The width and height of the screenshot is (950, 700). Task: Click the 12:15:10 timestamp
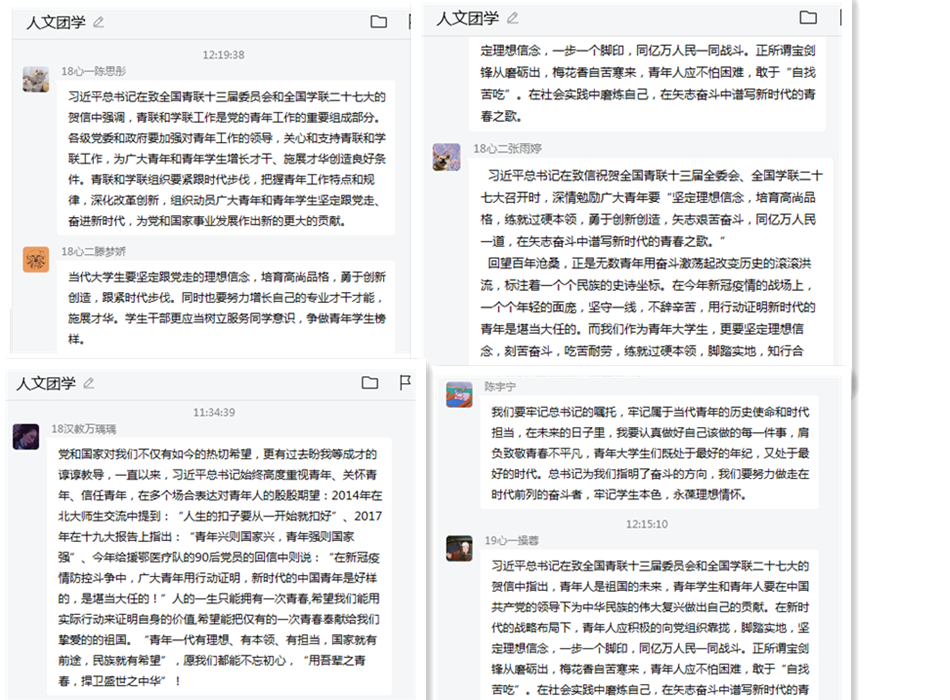click(647, 523)
